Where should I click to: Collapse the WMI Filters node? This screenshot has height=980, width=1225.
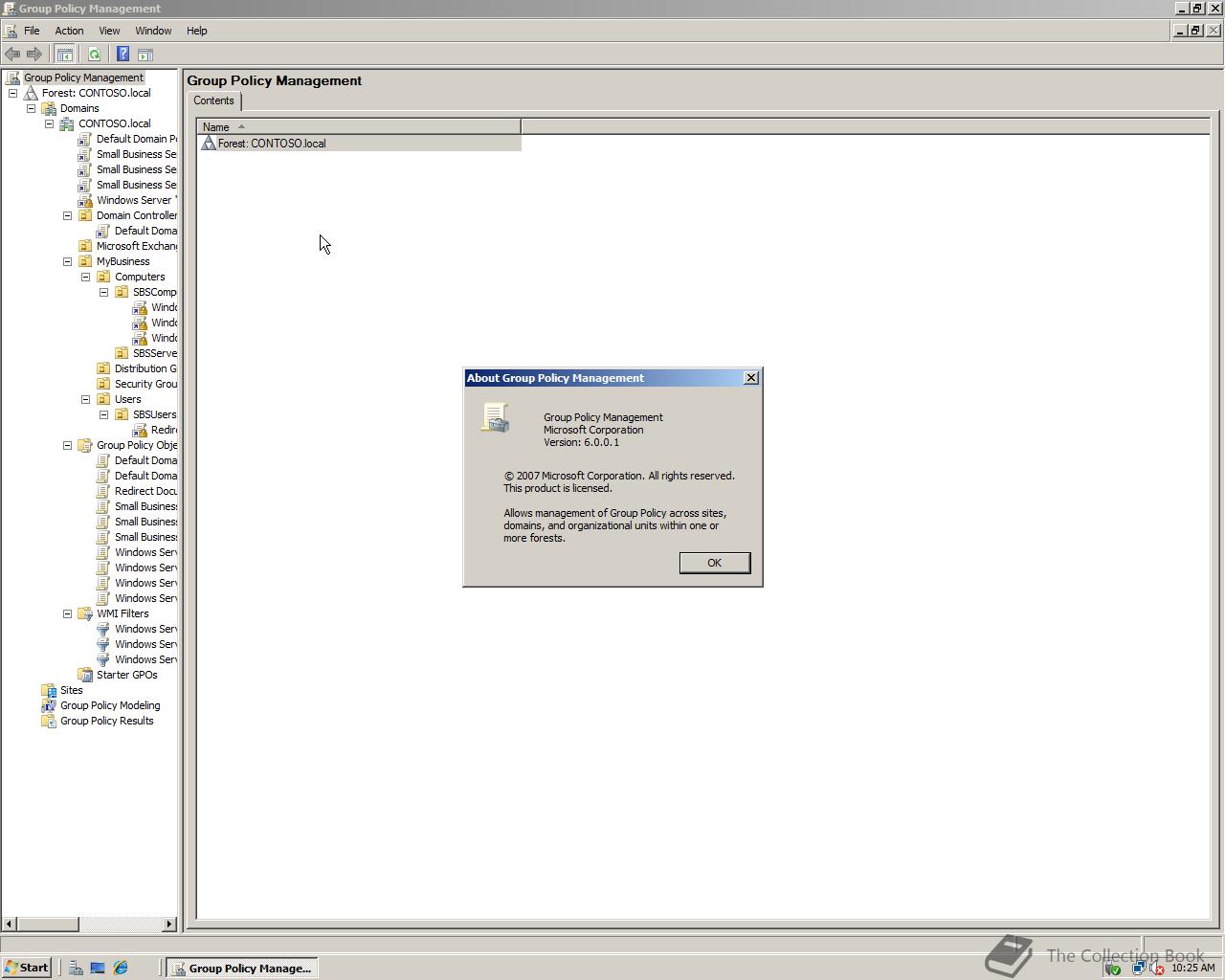coord(67,613)
